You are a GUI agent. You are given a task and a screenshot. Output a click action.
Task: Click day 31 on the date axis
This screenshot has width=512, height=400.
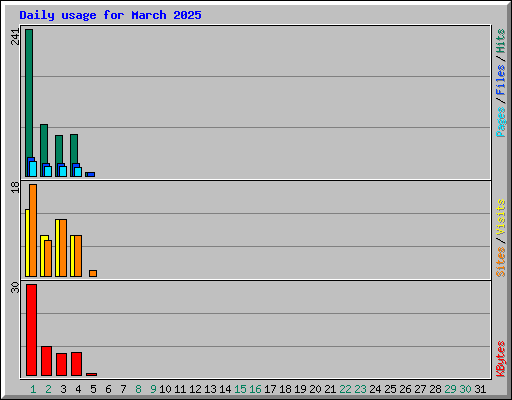[x=480, y=389]
